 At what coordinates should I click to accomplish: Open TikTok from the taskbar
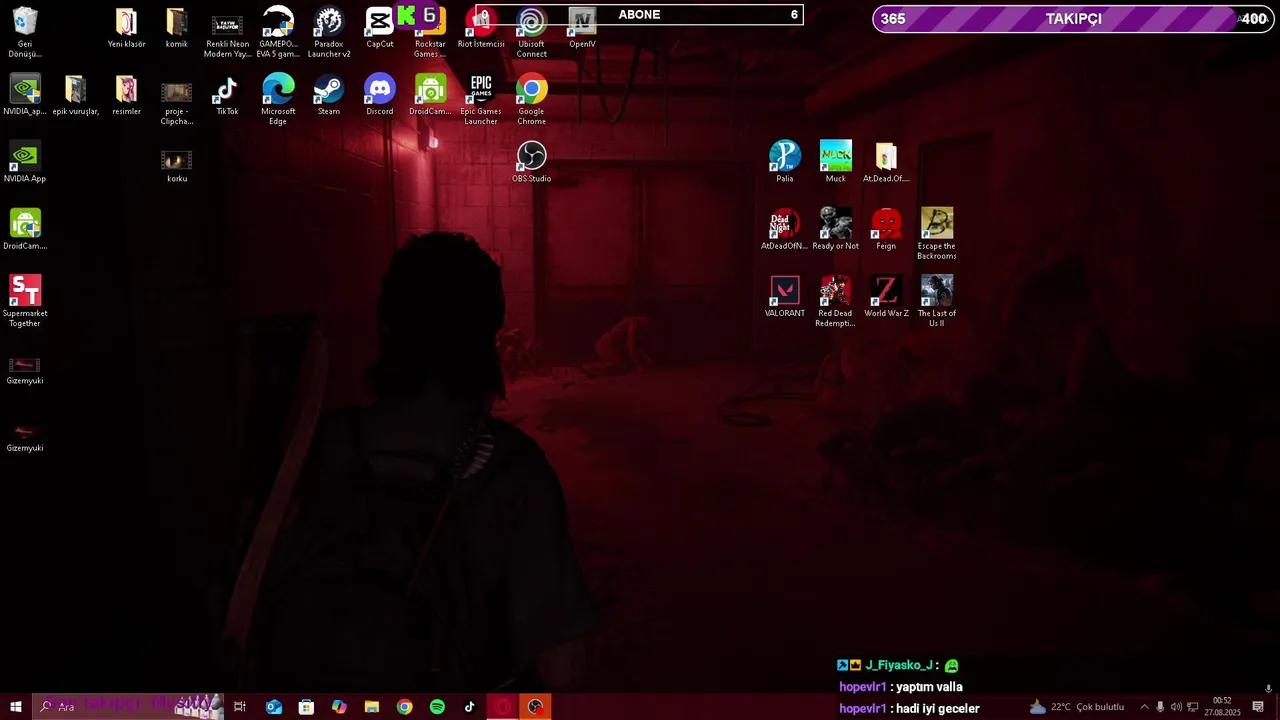pyautogui.click(x=470, y=707)
